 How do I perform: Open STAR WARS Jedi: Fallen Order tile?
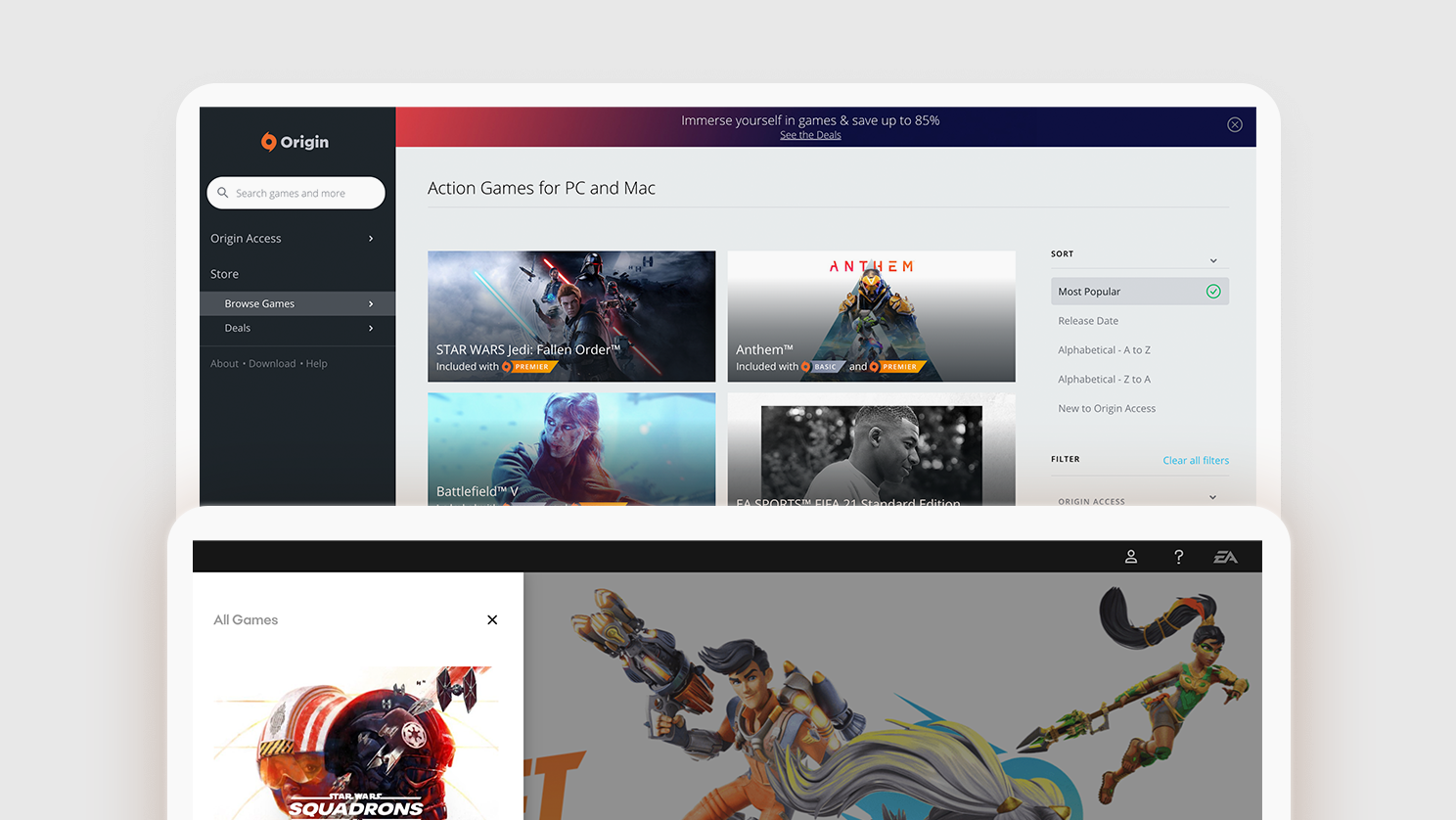(x=571, y=316)
